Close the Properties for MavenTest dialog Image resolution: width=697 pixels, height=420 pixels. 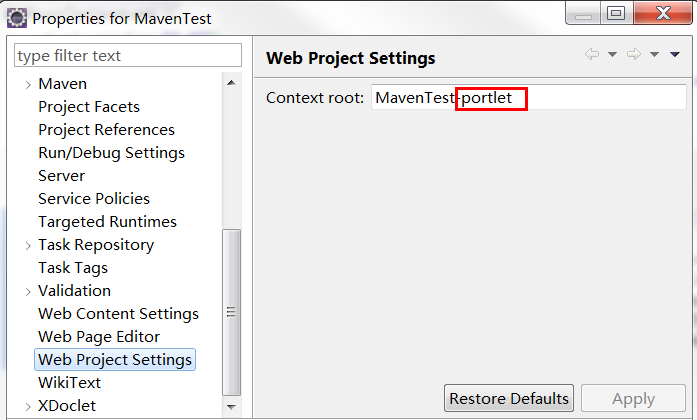662,13
